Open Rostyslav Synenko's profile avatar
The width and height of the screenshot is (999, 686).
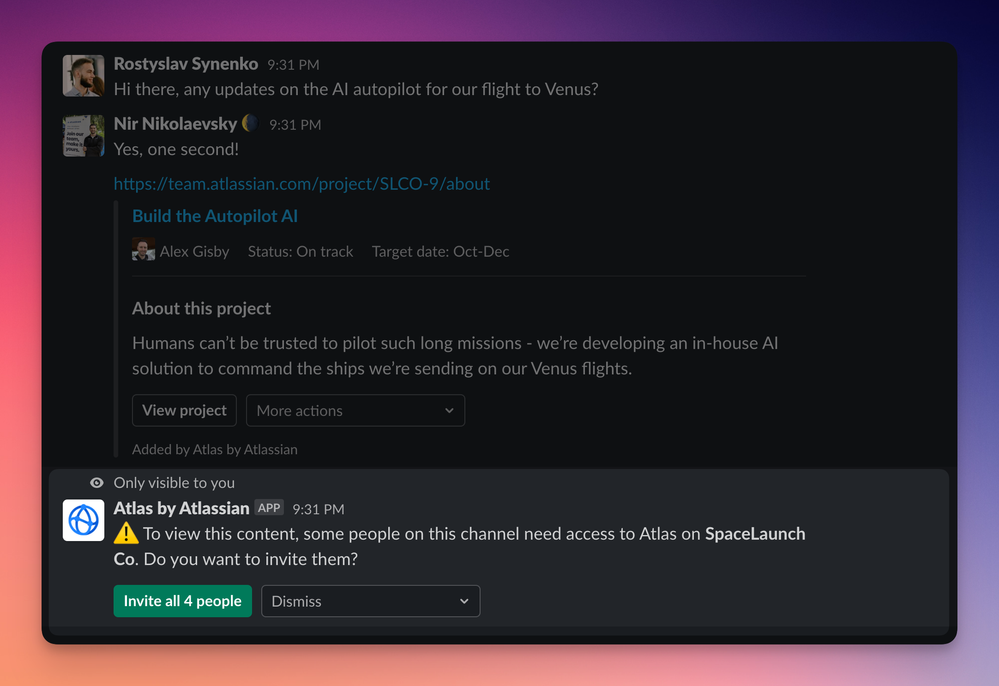click(83, 75)
